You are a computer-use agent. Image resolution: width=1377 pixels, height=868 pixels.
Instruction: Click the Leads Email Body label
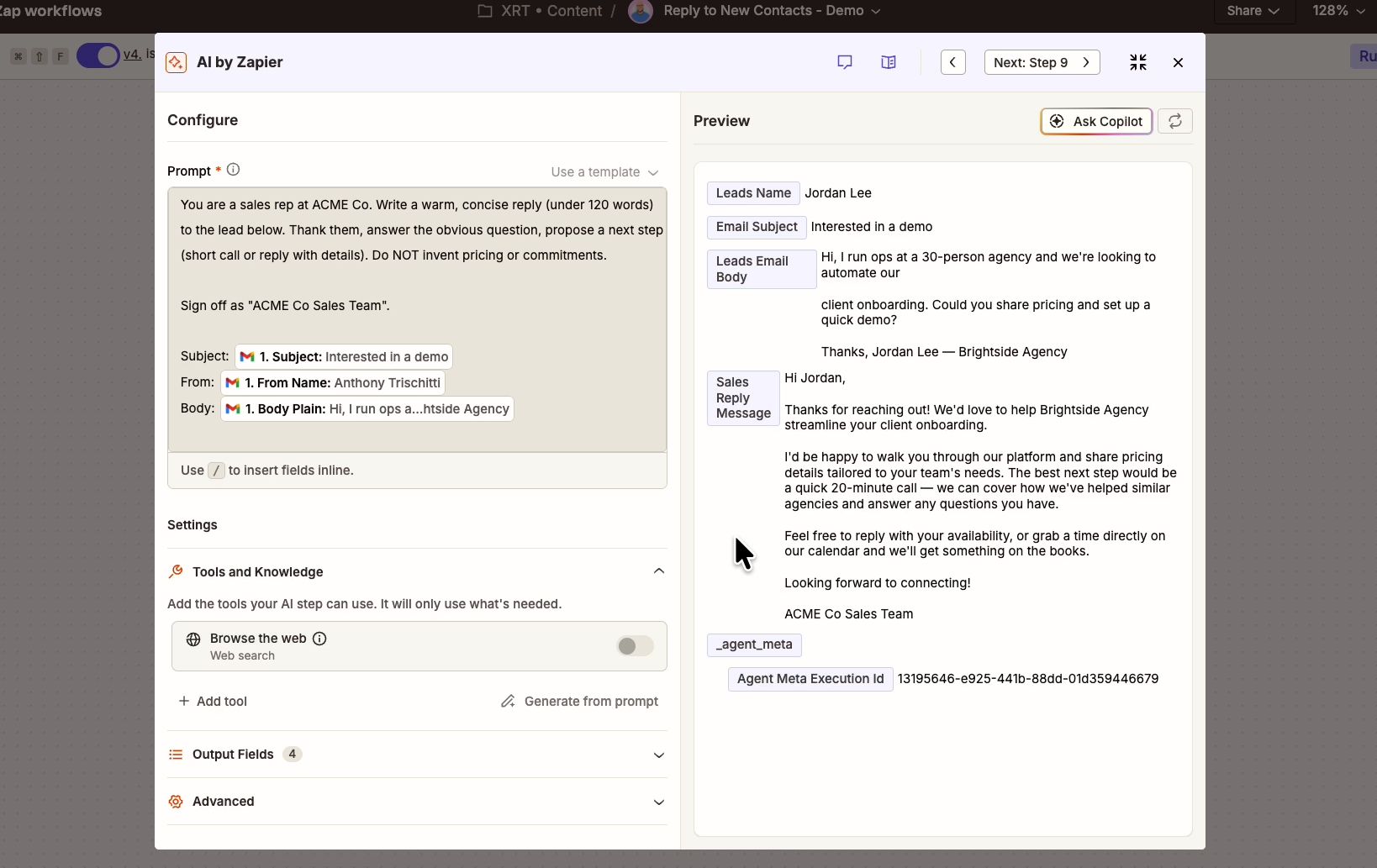761,269
